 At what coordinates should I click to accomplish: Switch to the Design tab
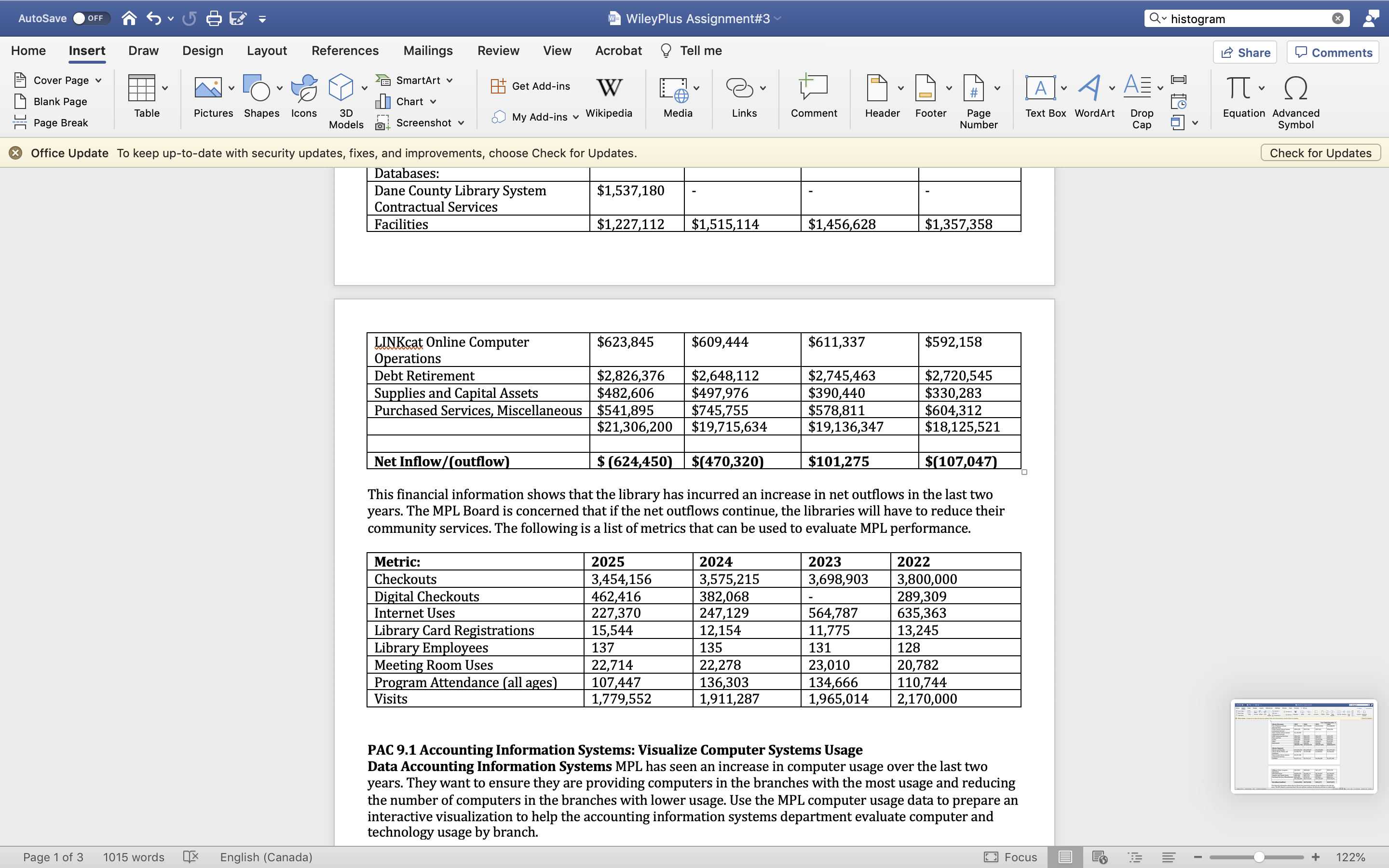tap(203, 51)
